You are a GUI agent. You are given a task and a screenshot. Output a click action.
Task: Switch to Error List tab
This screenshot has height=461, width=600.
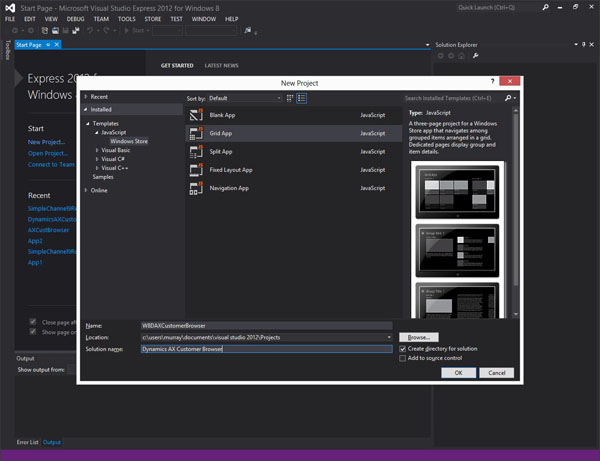[28, 442]
